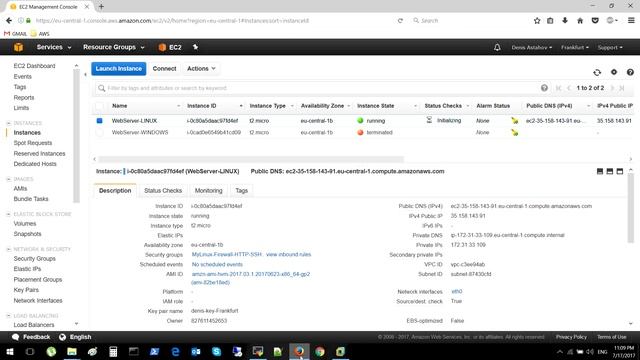Image resolution: width=640 pixels, height=360 pixels.
Task: Refresh the instances list
Action: click(x=597, y=72)
